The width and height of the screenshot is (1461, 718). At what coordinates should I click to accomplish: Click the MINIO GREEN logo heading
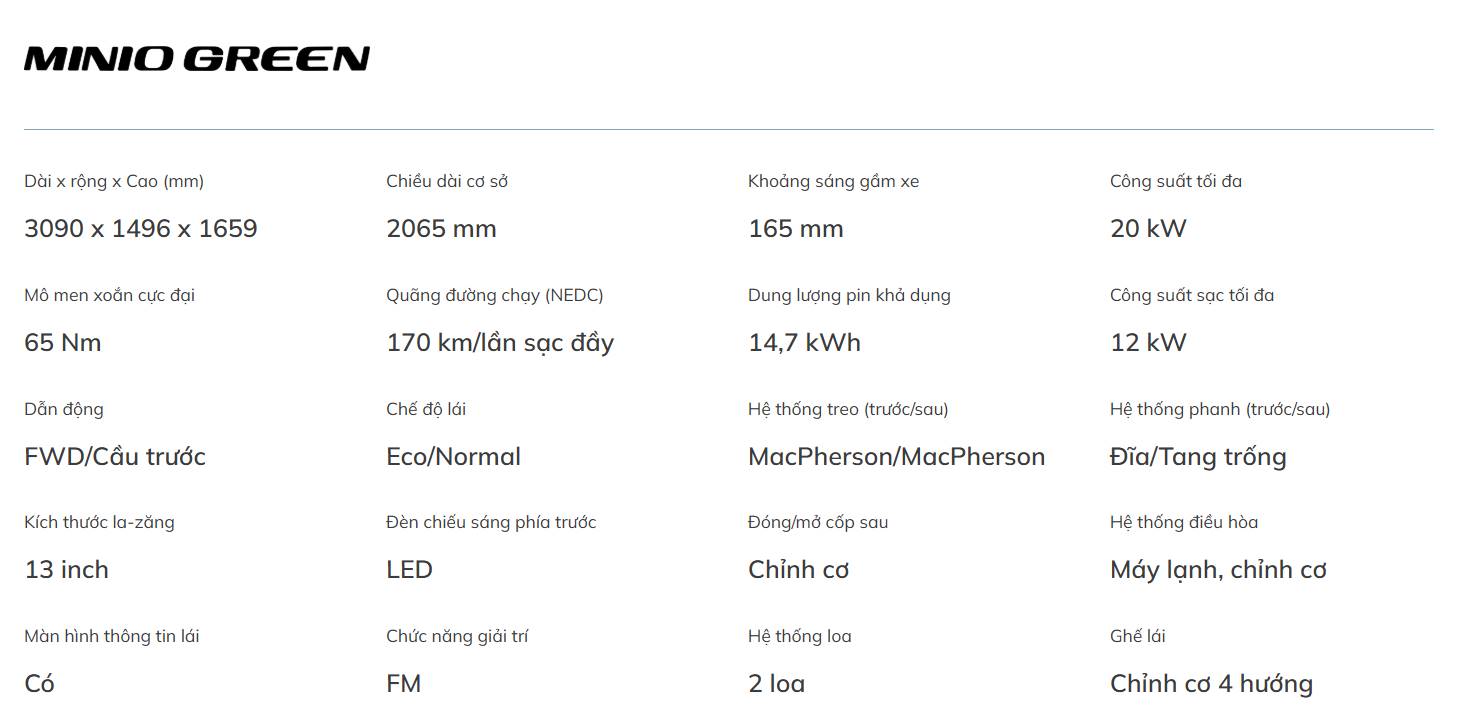tap(197, 59)
